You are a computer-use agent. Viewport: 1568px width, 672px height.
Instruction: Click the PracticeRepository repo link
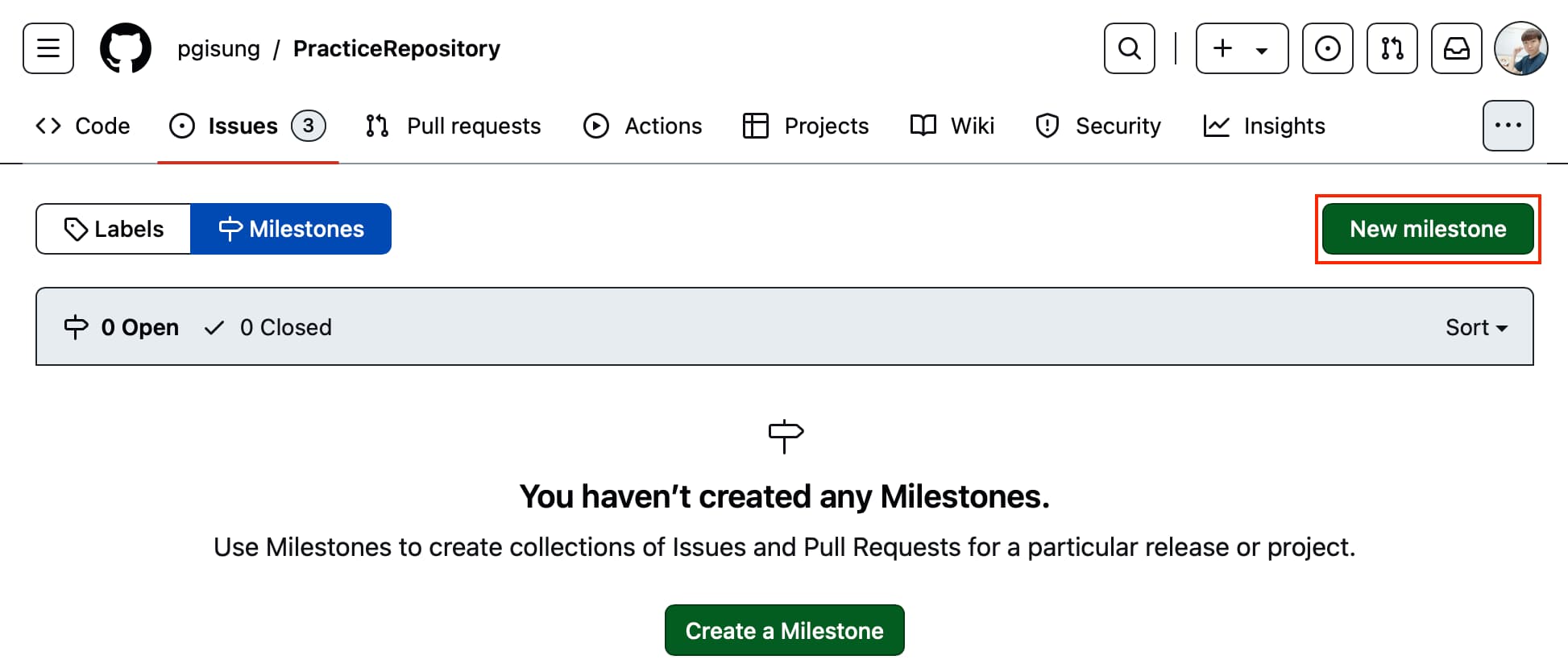[396, 49]
